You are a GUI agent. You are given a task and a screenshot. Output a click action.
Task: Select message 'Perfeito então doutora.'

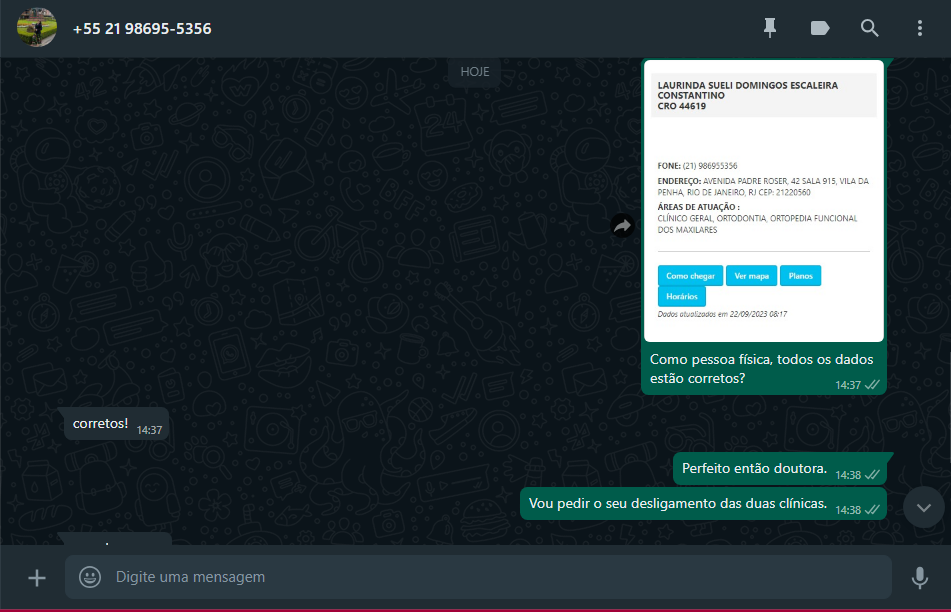click(779, 469)
